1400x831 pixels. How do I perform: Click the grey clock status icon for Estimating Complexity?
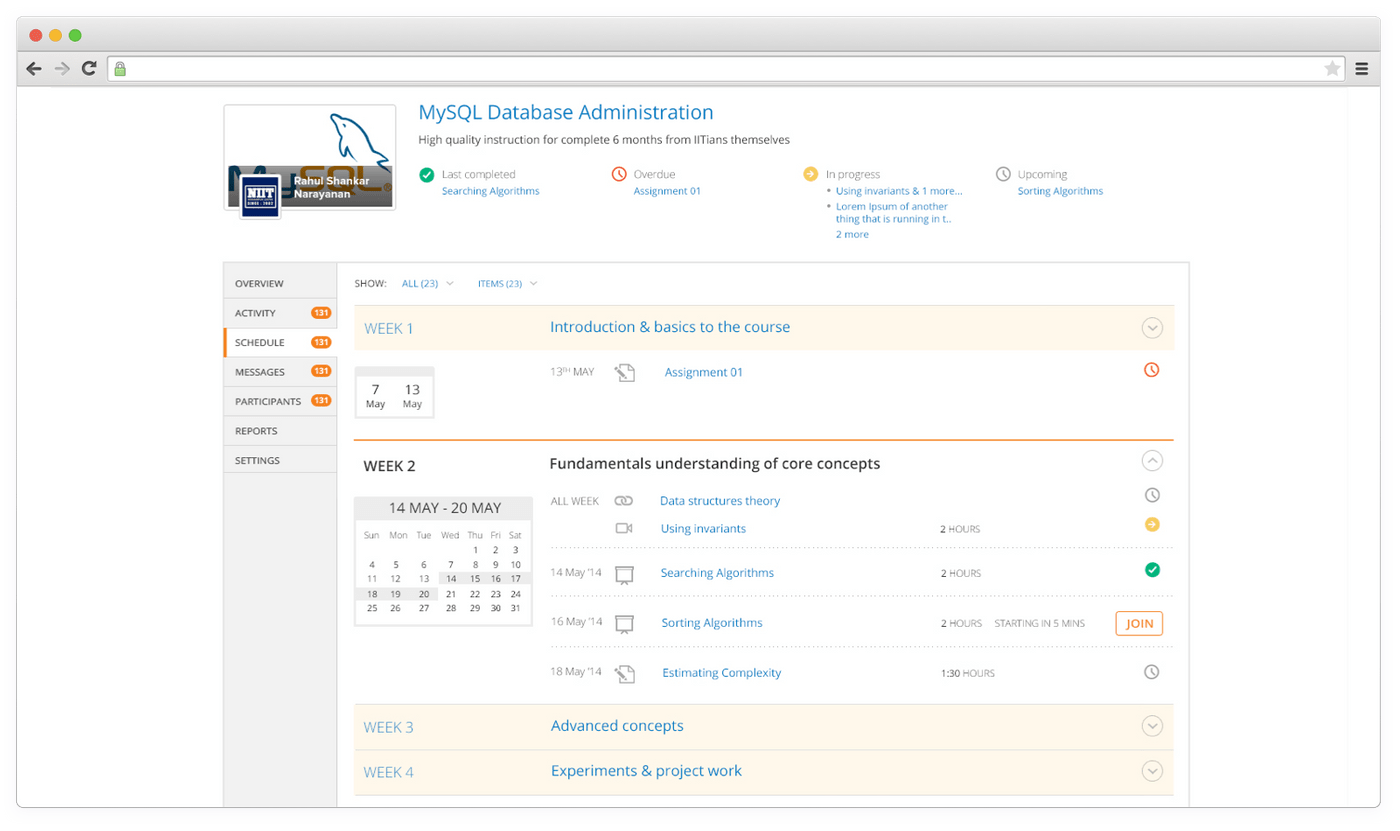(1152, 672)
